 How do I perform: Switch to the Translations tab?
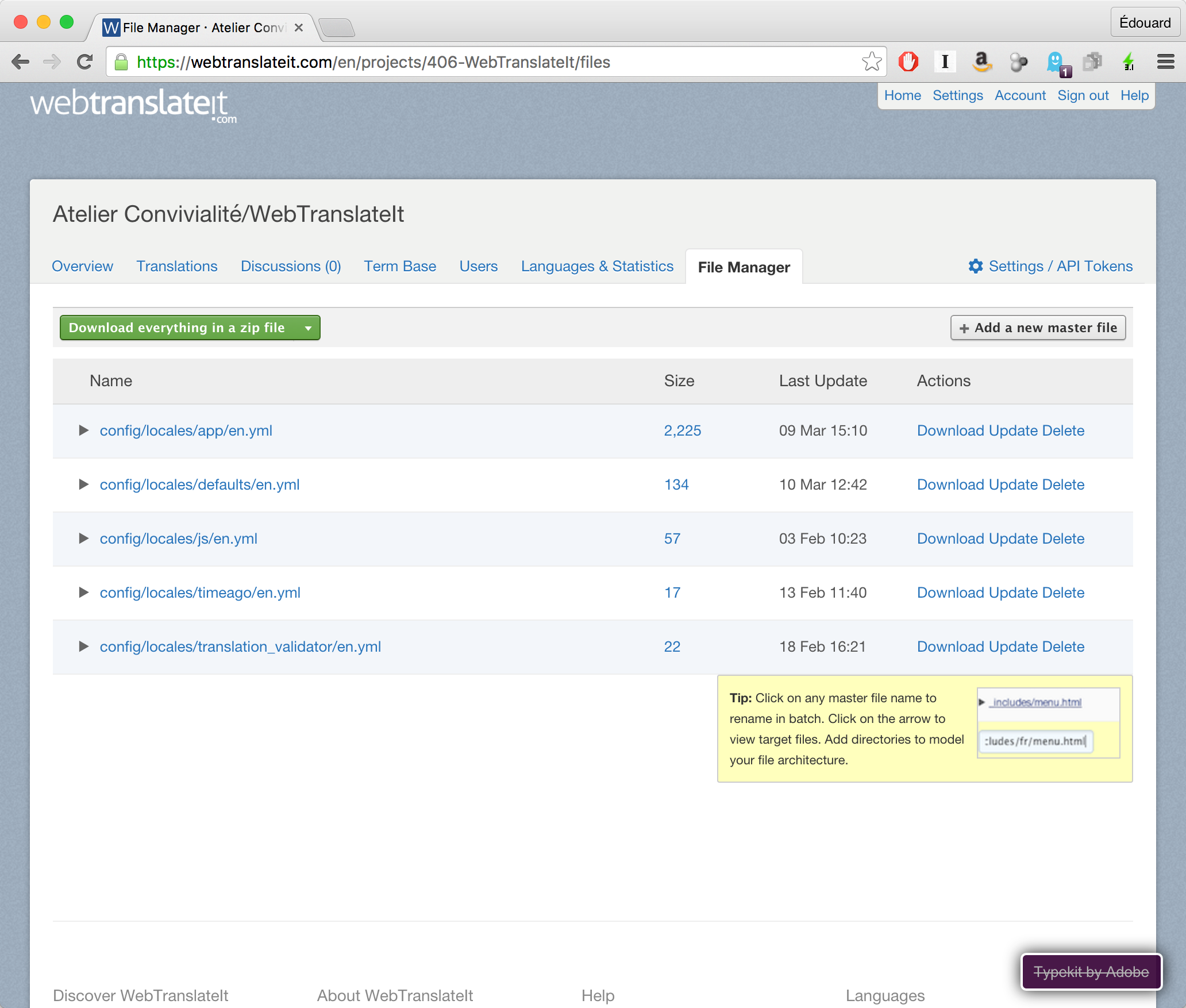click(176, 266)
